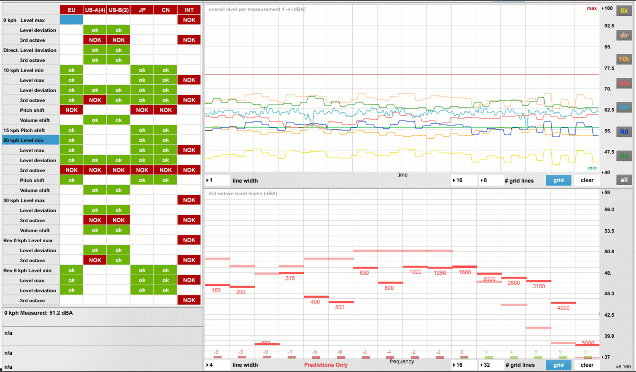636x372 pixels.
Task: Open the 16 grid lines dropdown, upper chart
Action: pos(464,180)
